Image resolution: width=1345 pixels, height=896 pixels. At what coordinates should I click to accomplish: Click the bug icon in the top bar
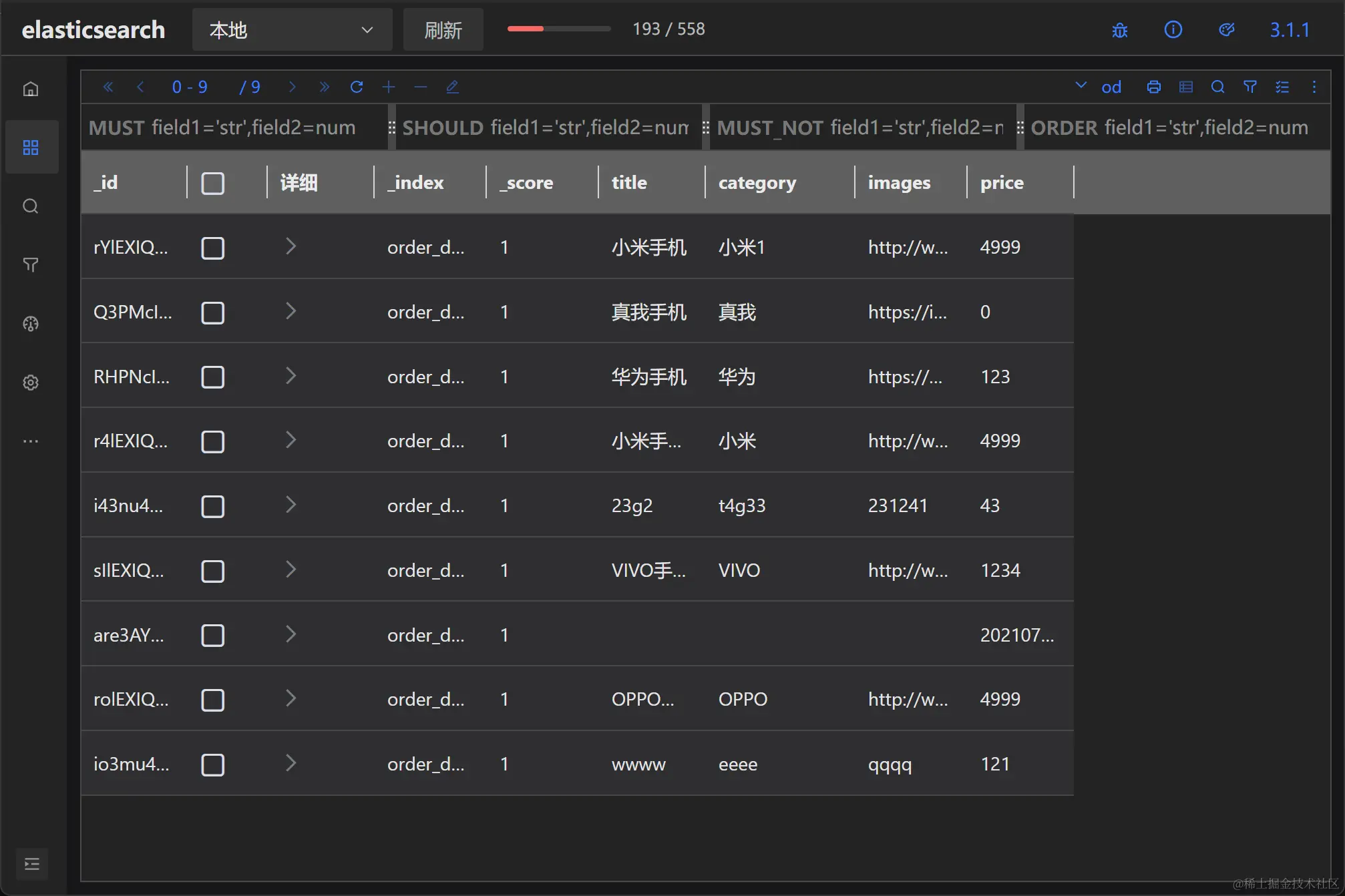[1119, 29]
